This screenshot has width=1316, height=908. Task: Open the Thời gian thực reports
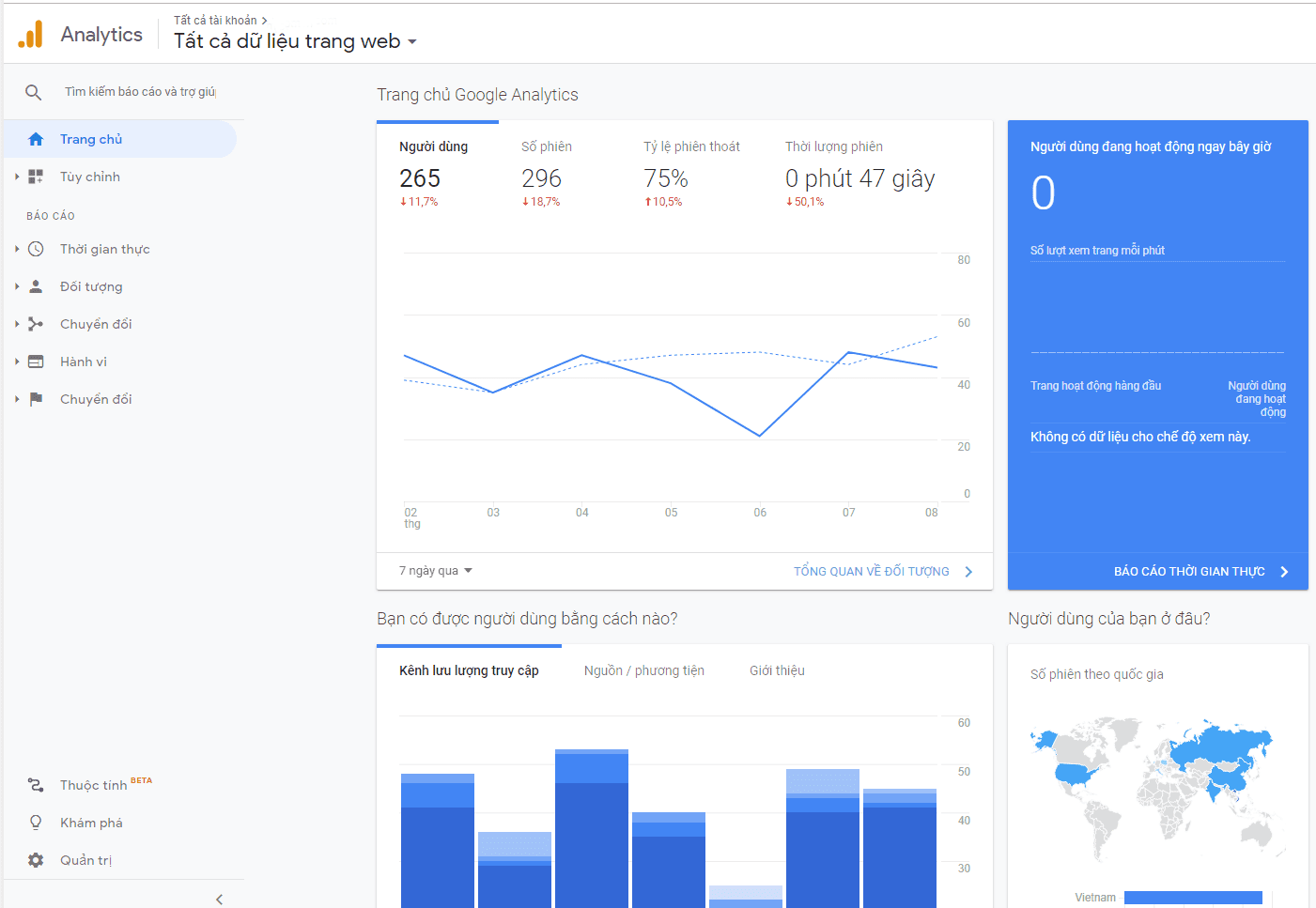[120, 249]
